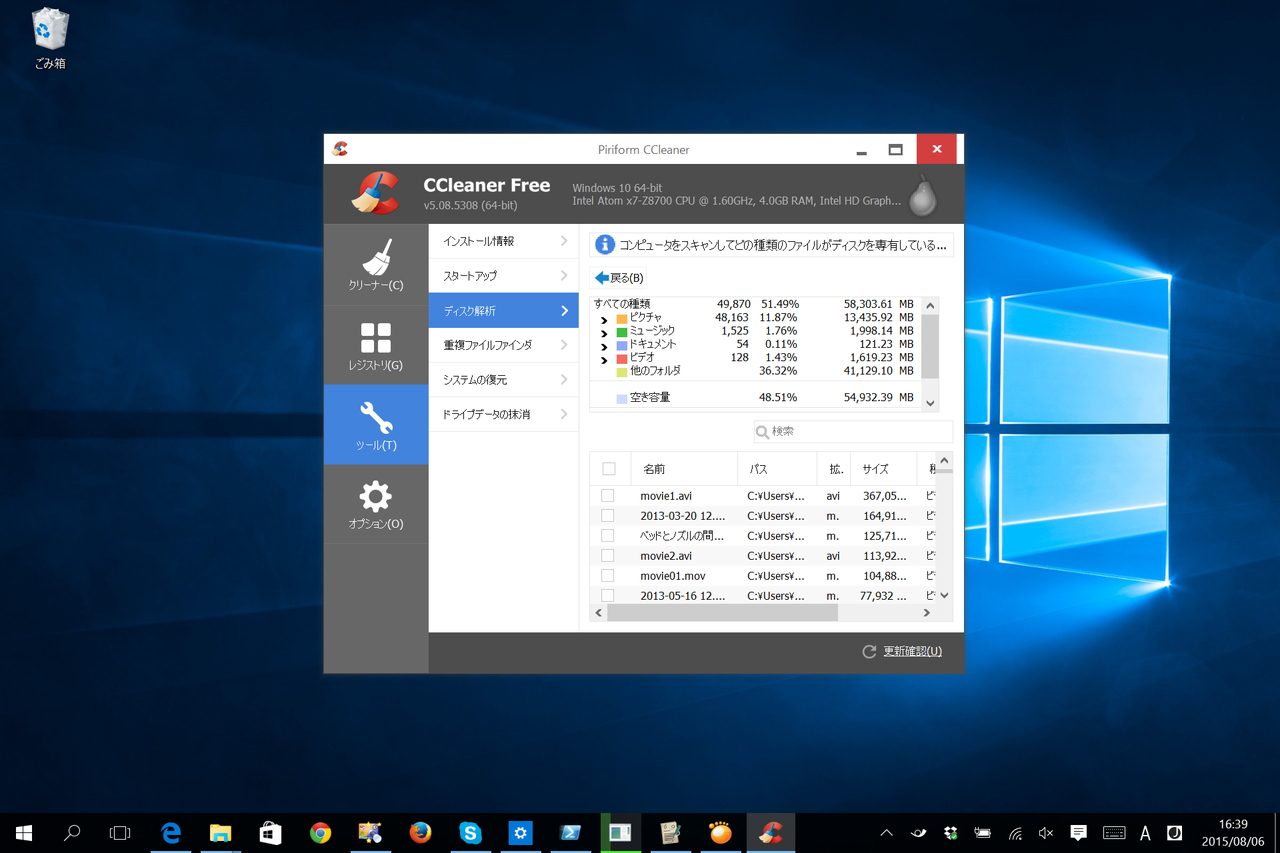Open the Windows Store taskbar icon

[x=270, y=832]
